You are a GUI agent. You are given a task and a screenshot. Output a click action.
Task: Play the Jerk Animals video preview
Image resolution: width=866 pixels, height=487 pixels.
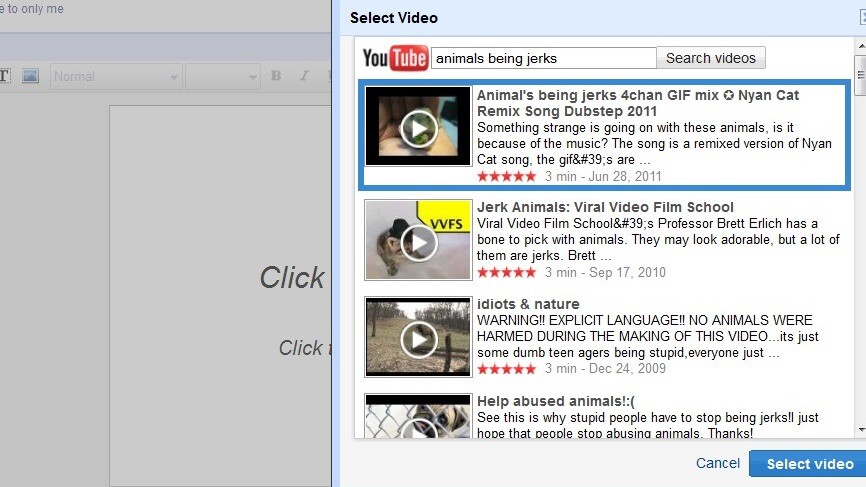tap(418, 241)
